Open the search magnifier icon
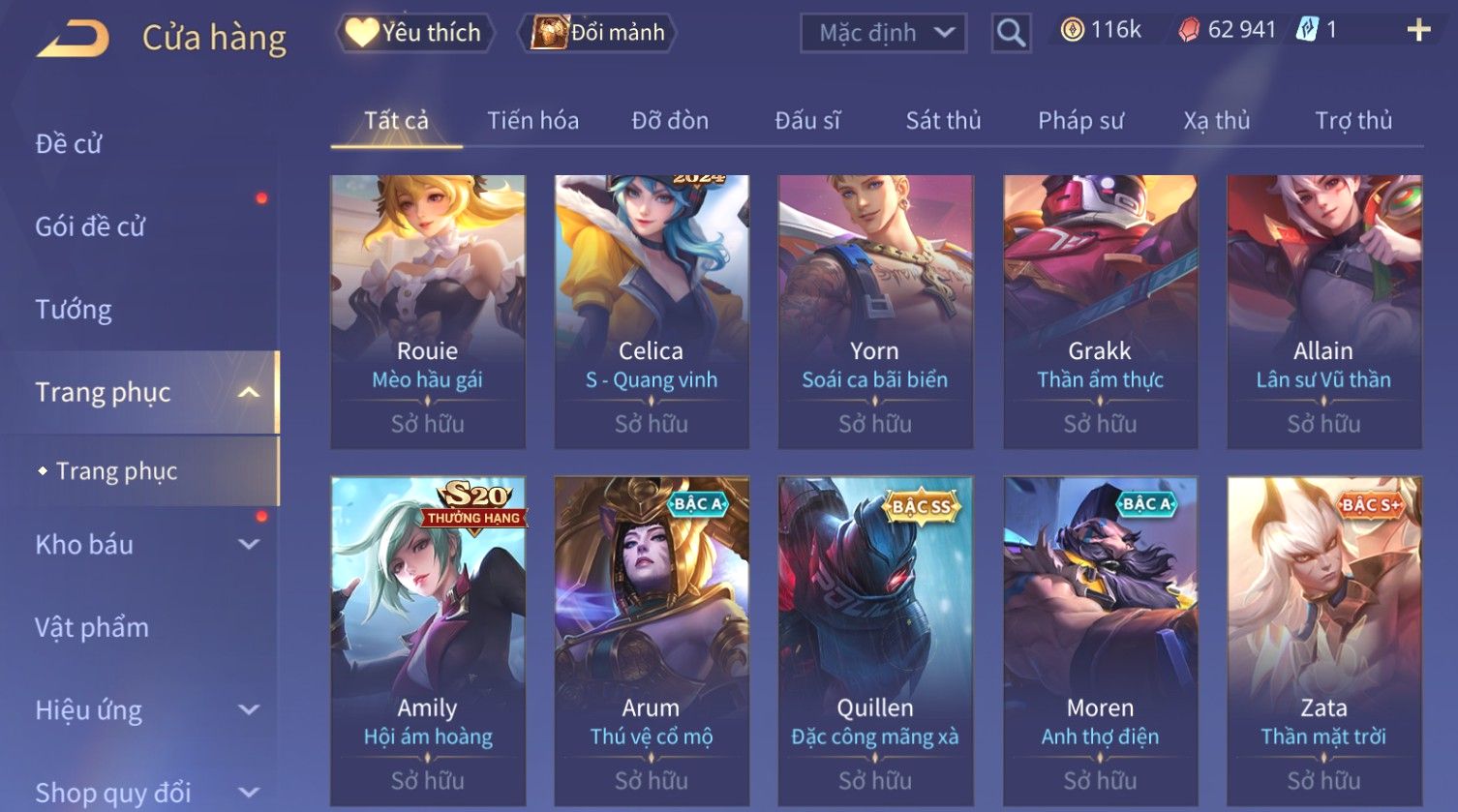The width and height of the screenshot is (1458, 812). [x=1011, y=33]
